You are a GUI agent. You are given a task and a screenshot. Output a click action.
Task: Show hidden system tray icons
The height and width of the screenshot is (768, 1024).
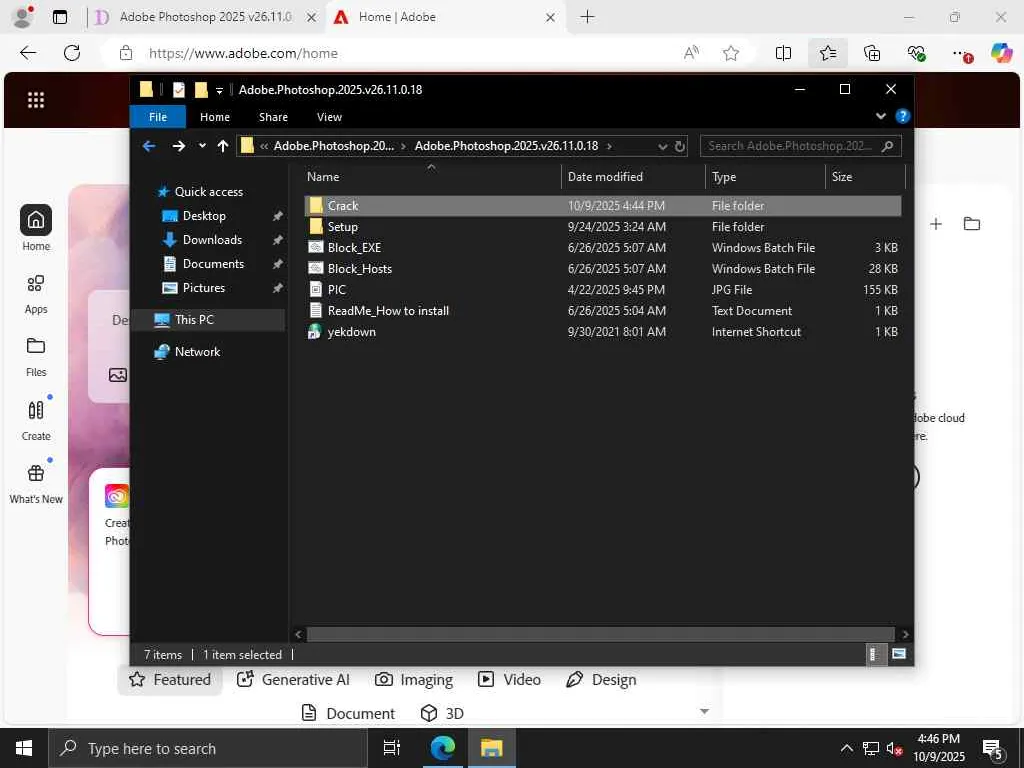click(x=846, y=748)
